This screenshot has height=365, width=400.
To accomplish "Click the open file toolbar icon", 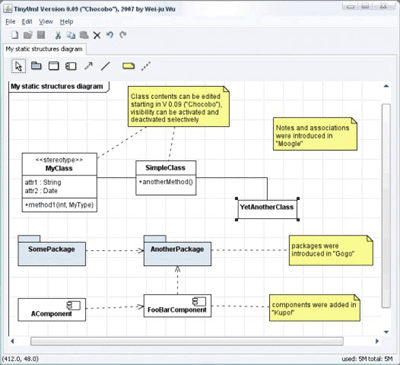I will click(28, 35).
